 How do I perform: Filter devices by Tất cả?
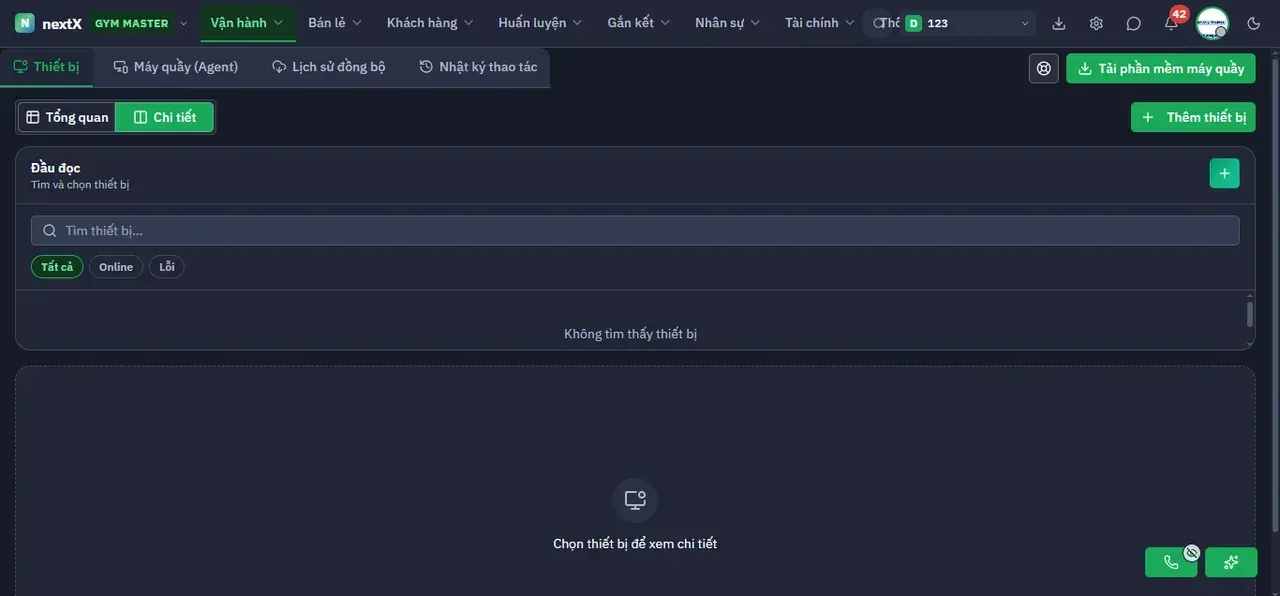(57, 267)
